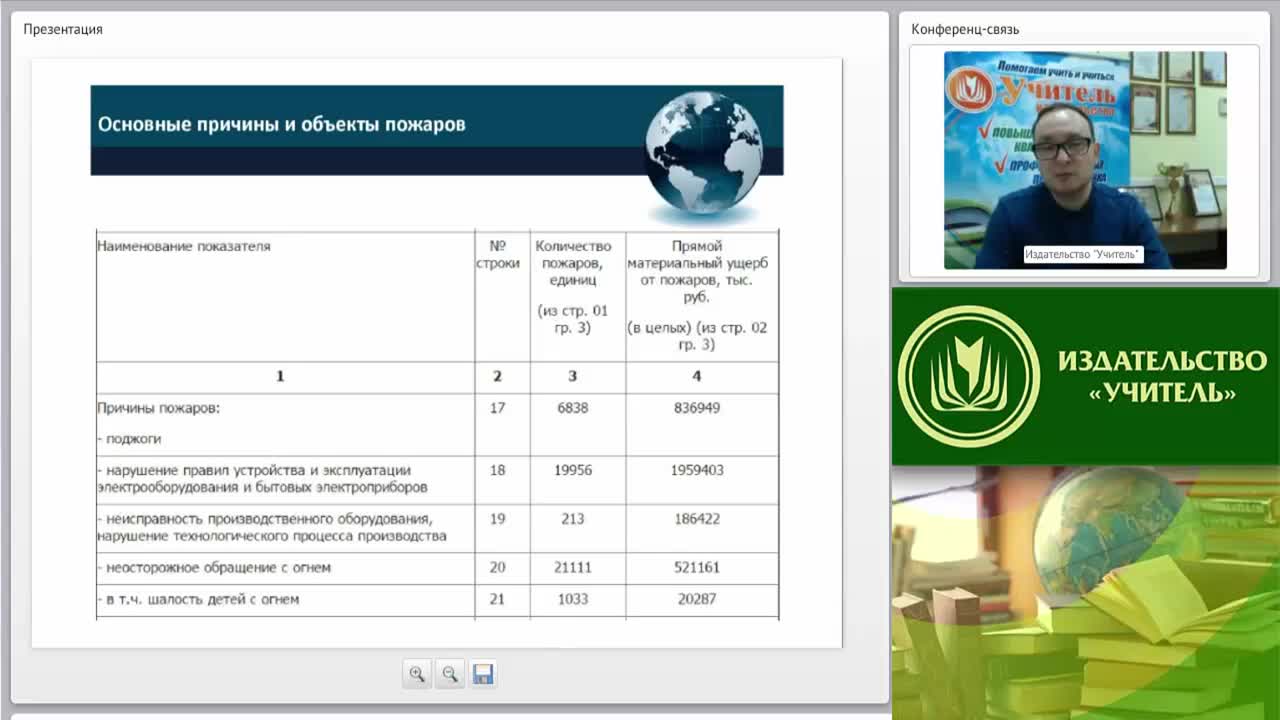Select table cell with value 1959403
The height and width of the screenshot is (720, 1280).
pos(697,470)
